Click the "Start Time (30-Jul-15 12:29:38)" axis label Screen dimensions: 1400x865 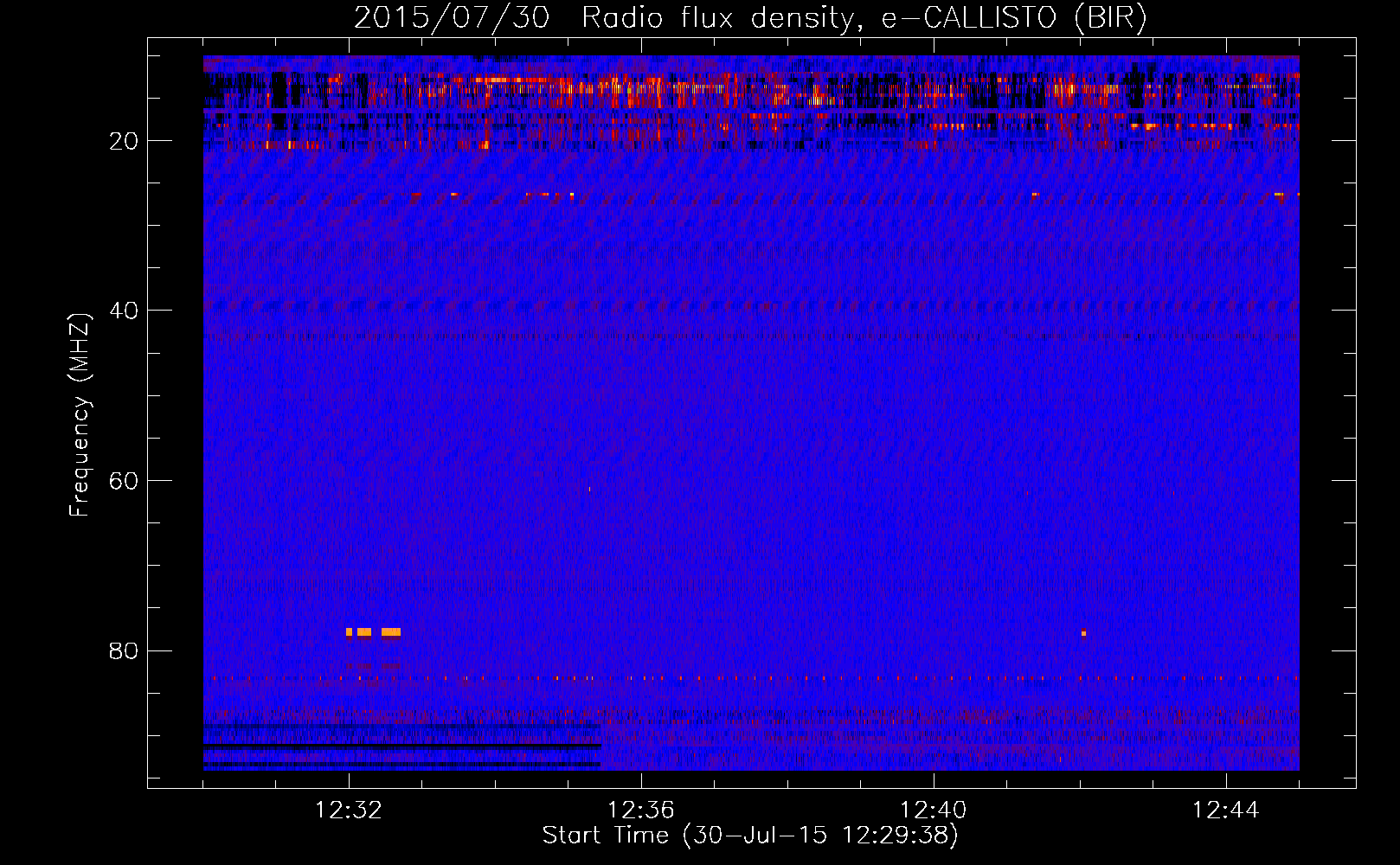[x=750, y=836]
